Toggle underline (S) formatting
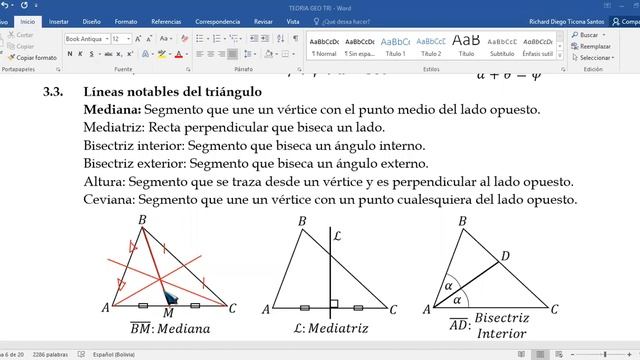This screenshot has width=640, height=360. click(x=91, y=54)
